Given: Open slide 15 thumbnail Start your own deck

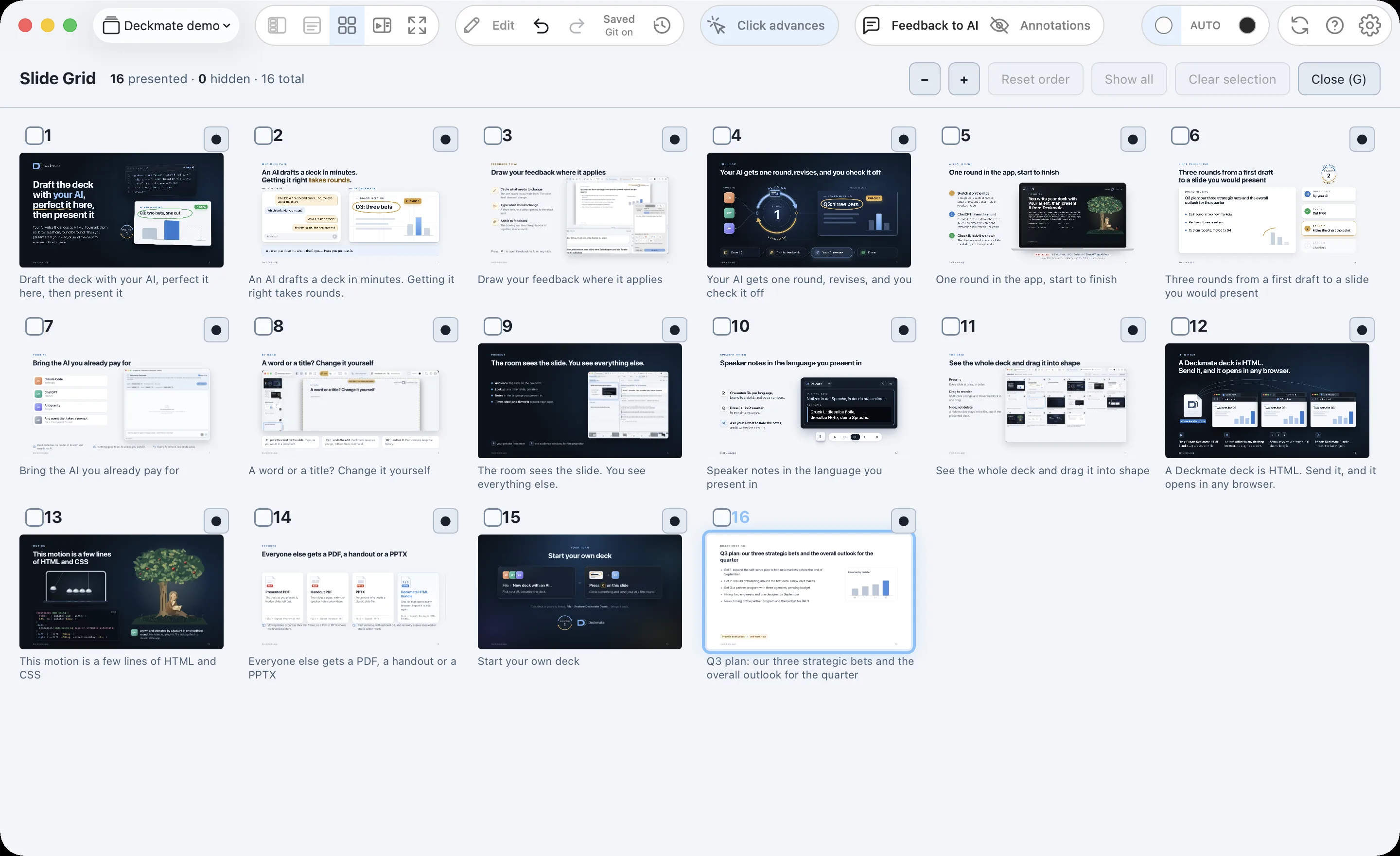Looking at the screenshot, I should (579, 592).
